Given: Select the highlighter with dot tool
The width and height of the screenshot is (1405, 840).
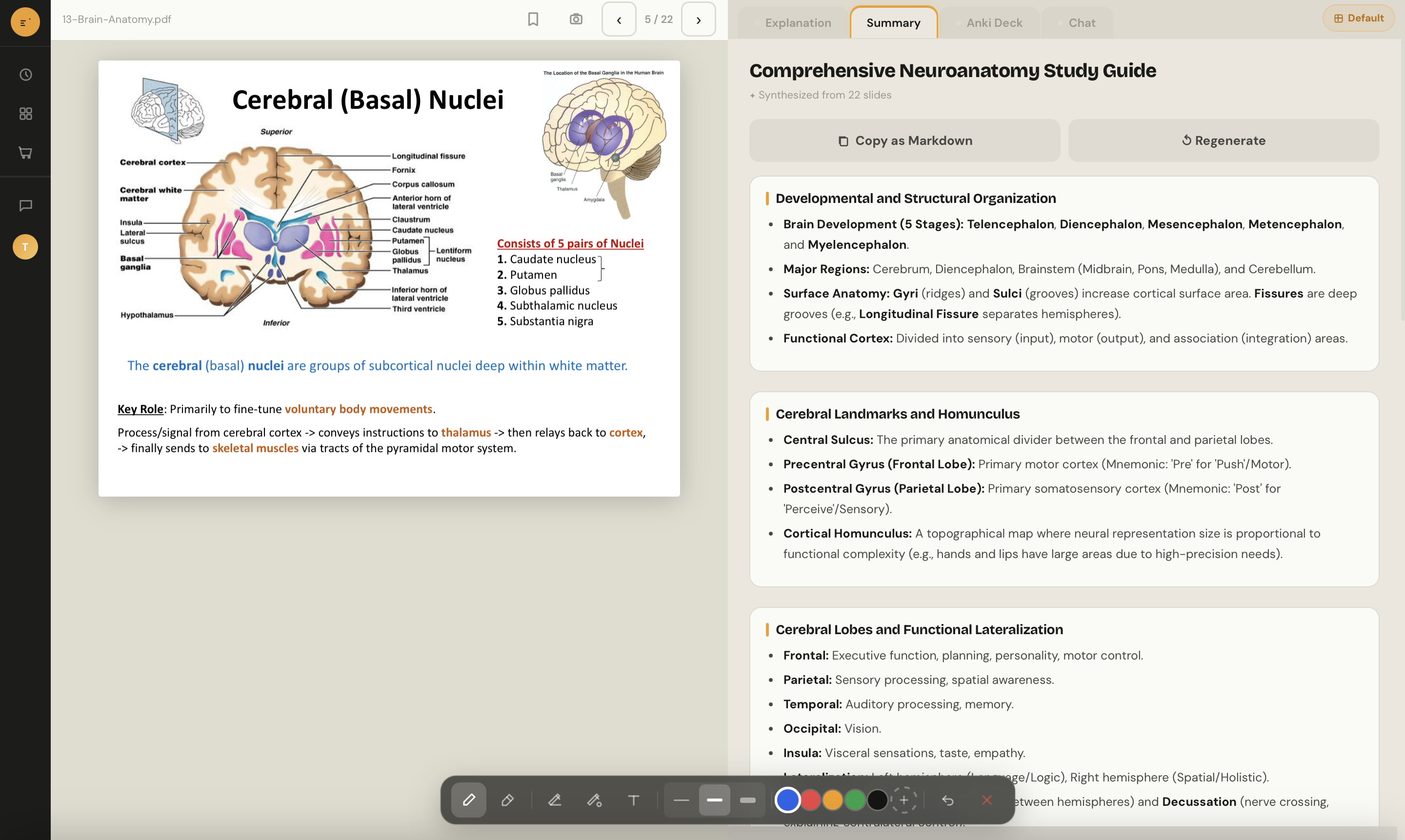Looking at the screenshot, I should click(594, 800).
